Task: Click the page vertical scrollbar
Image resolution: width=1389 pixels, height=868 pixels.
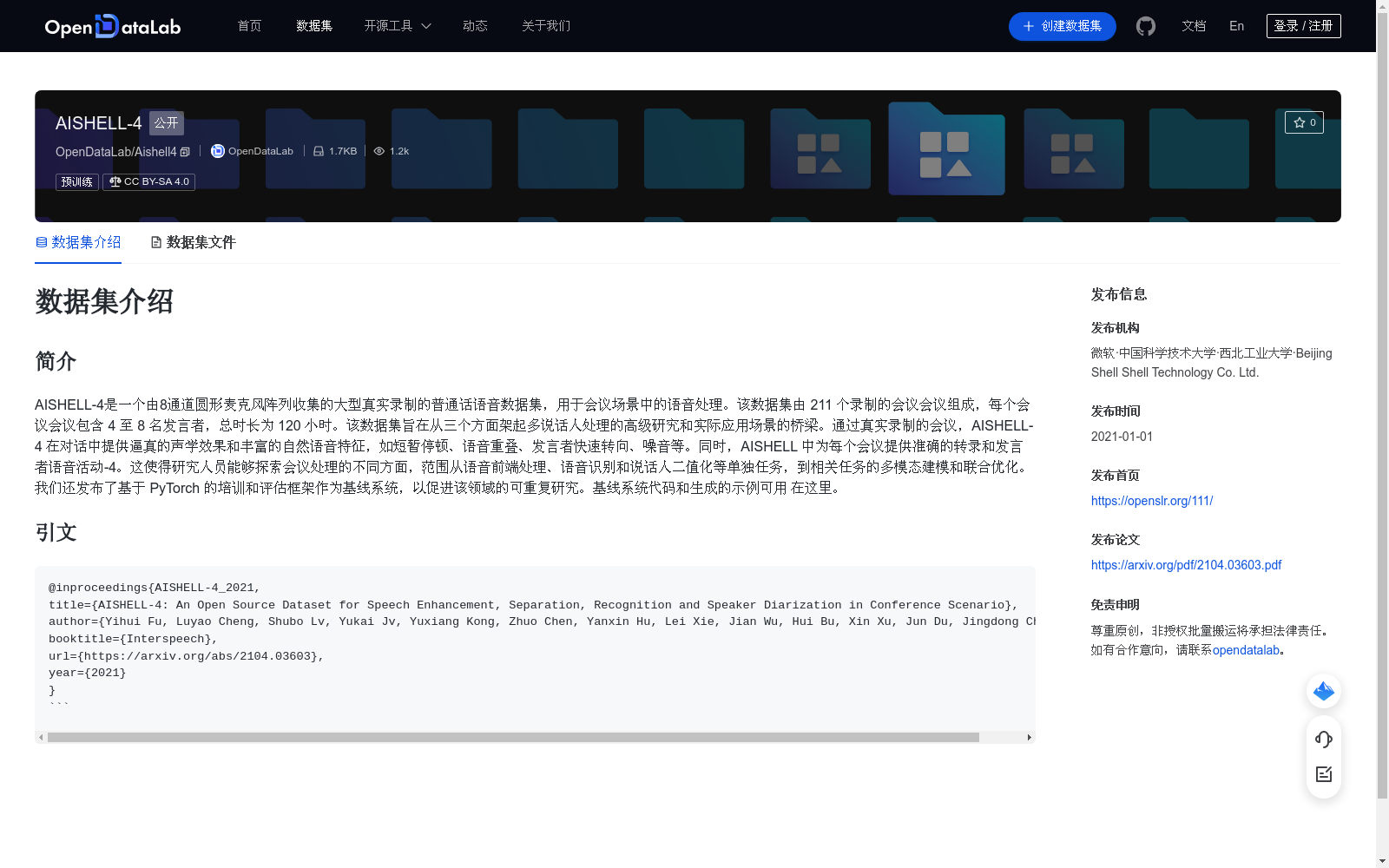Action: pos(1382,405)
